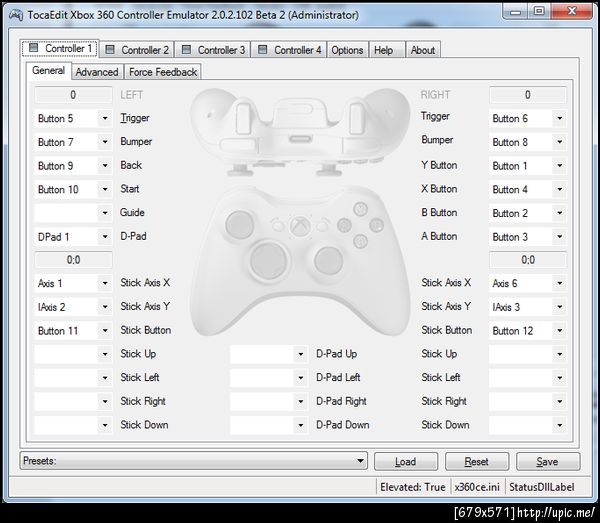Select the General sub-tab
Viewport: 600px width, 523px height.
pyautogui.click(x=49, y=70)
